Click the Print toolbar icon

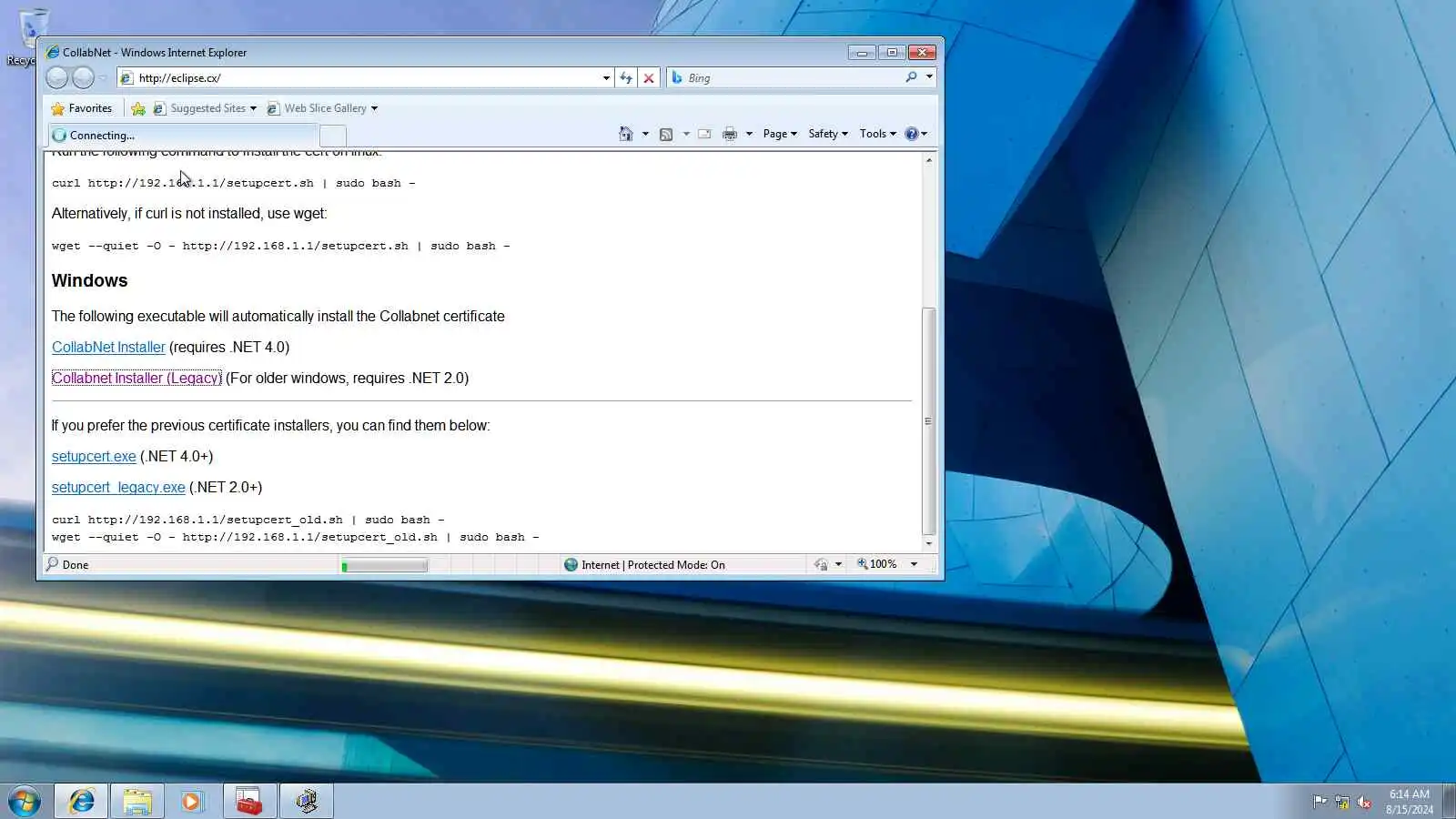[730, 134]
